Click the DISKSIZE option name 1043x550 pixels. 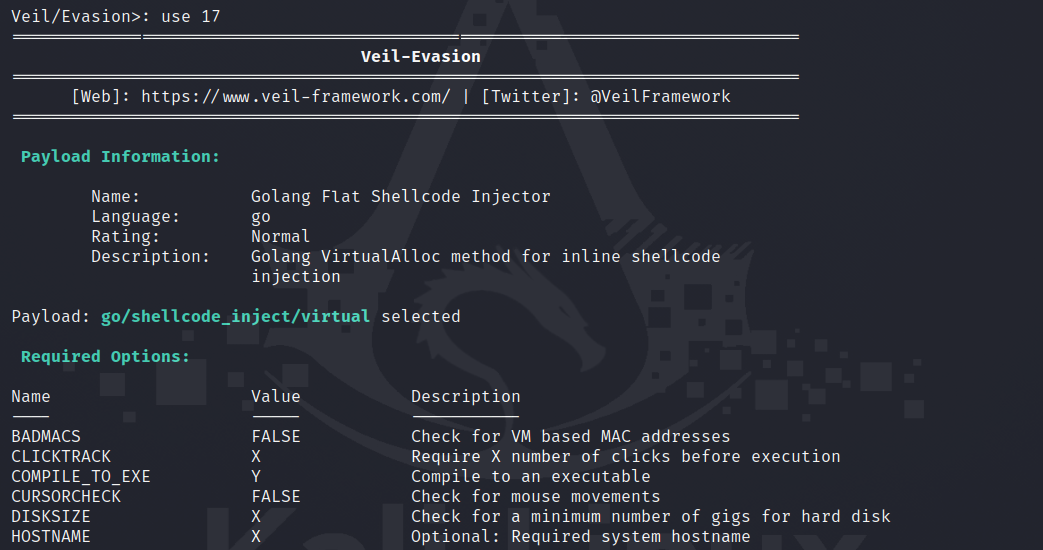tap(51, 517)
